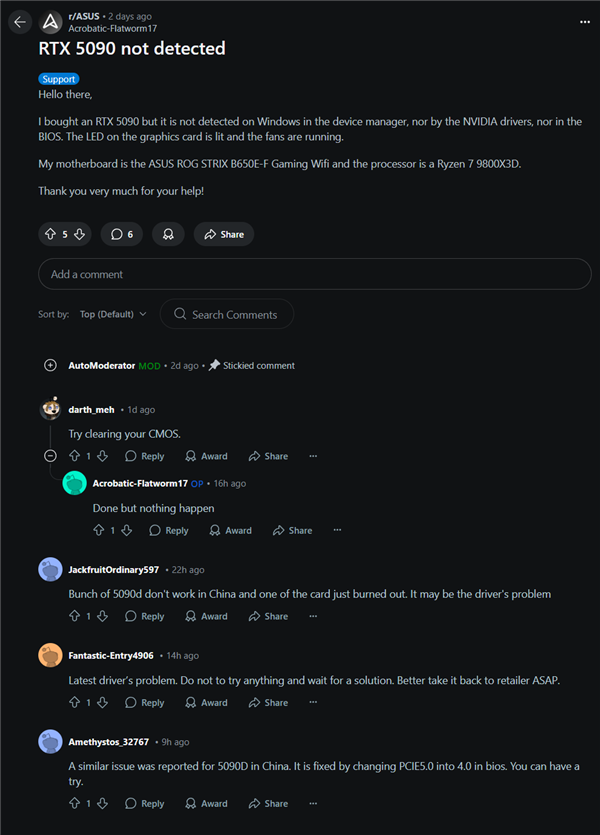The height and width of the screenshot is (835, 600).
Task: Award Acrobatic-Flatworm17's reply comment
Action: point(230,531)
